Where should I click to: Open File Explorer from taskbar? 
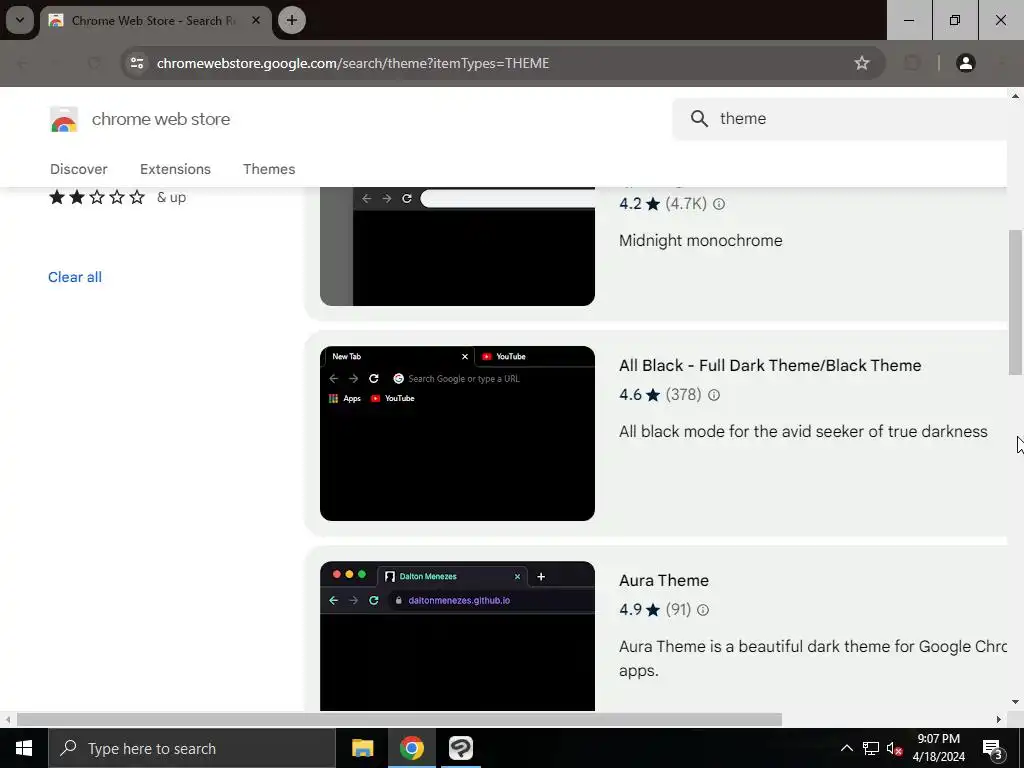click(362, 748)
